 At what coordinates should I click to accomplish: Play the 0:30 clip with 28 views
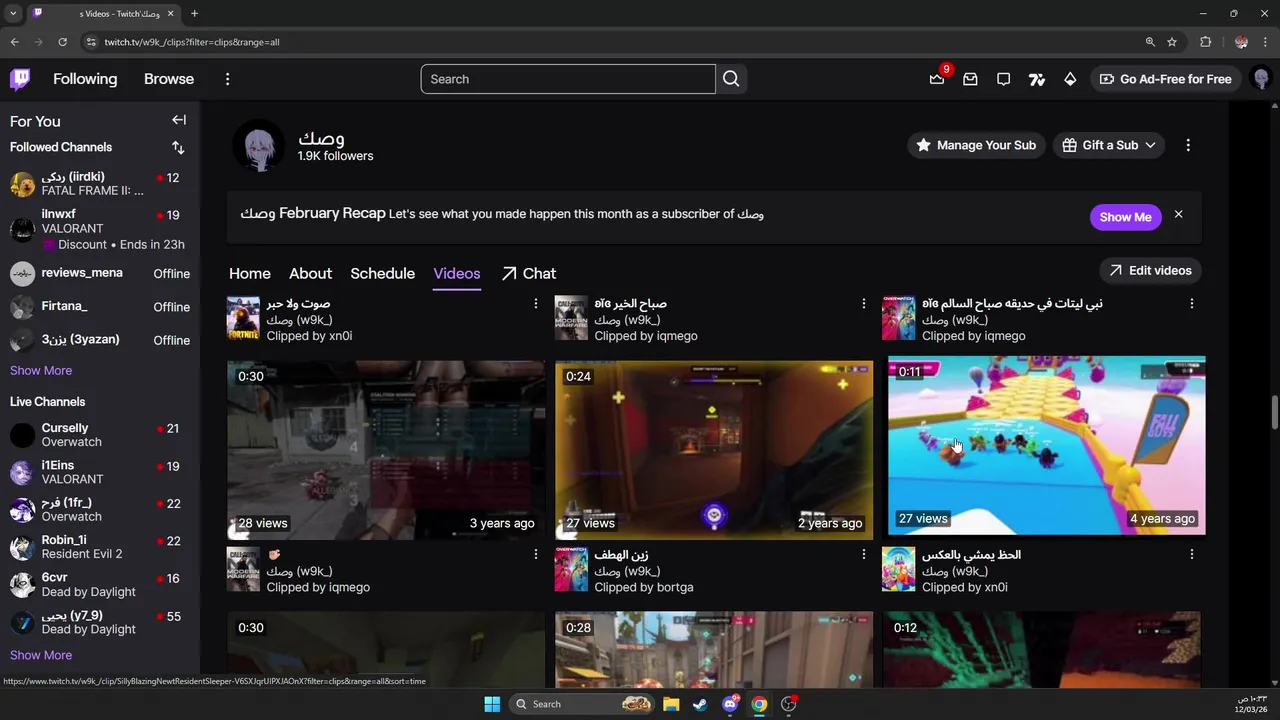pyautogui.click(x=386, y=450)
